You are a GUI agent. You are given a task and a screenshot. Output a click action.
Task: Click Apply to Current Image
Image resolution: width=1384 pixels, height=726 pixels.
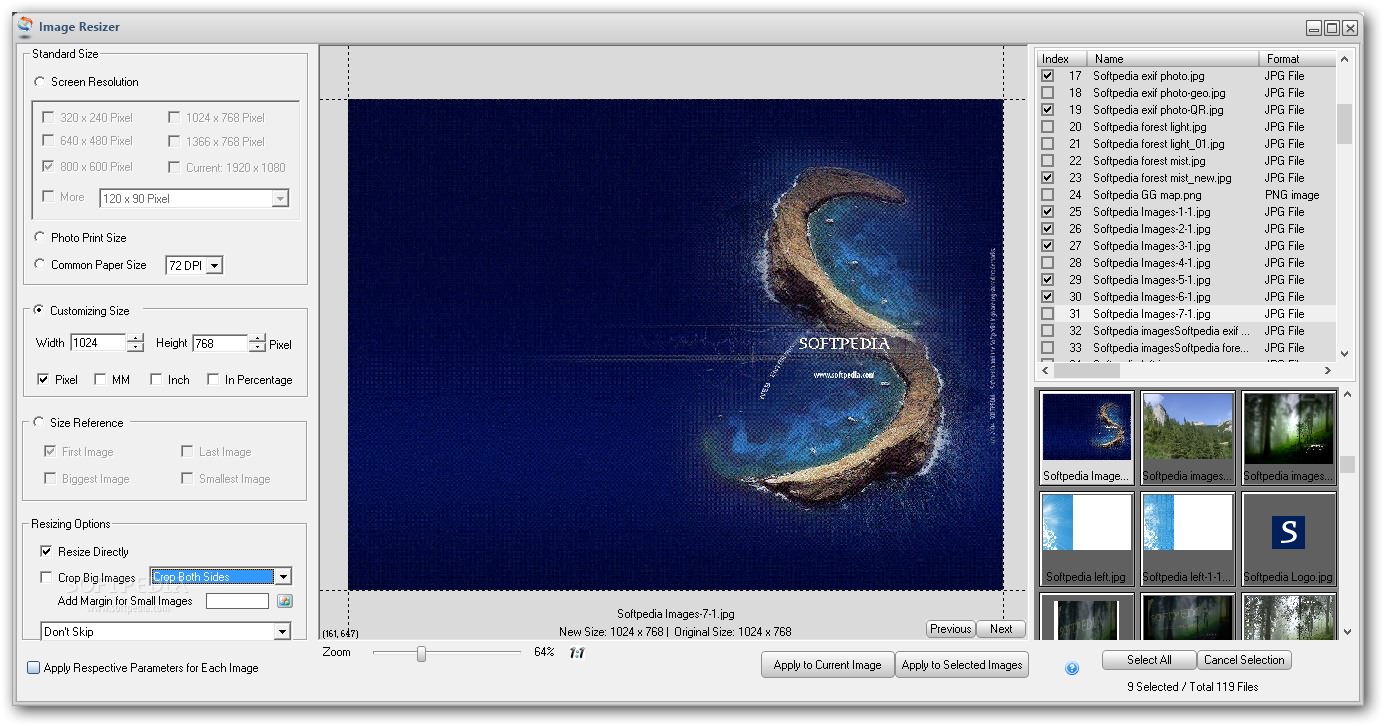(x=827, y=665)
